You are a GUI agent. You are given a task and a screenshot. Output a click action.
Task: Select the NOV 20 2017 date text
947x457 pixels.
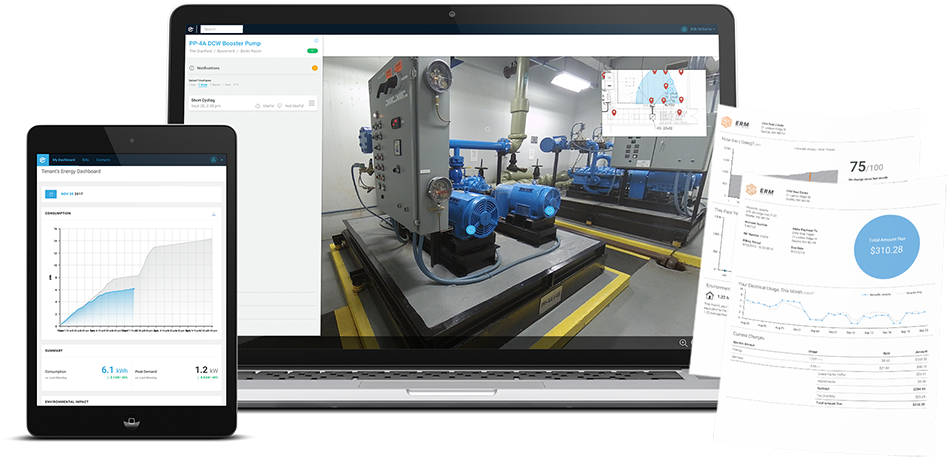[x=72, y=194]
